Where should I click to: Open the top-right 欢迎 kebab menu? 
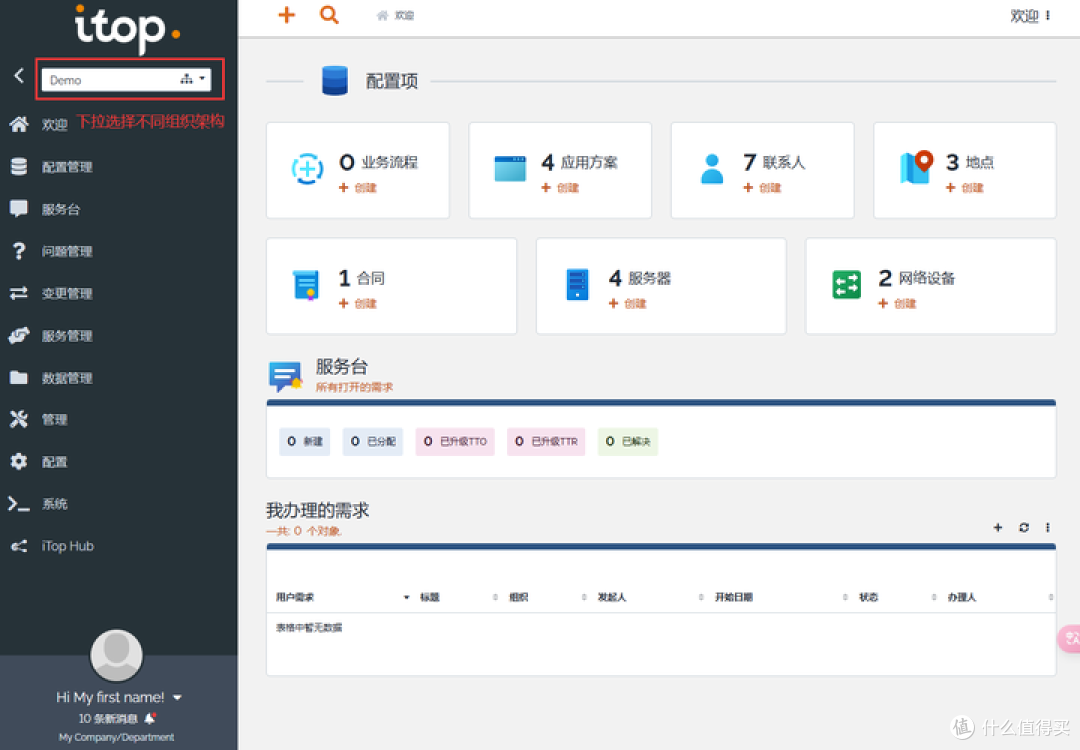(x=1048, y=15)
